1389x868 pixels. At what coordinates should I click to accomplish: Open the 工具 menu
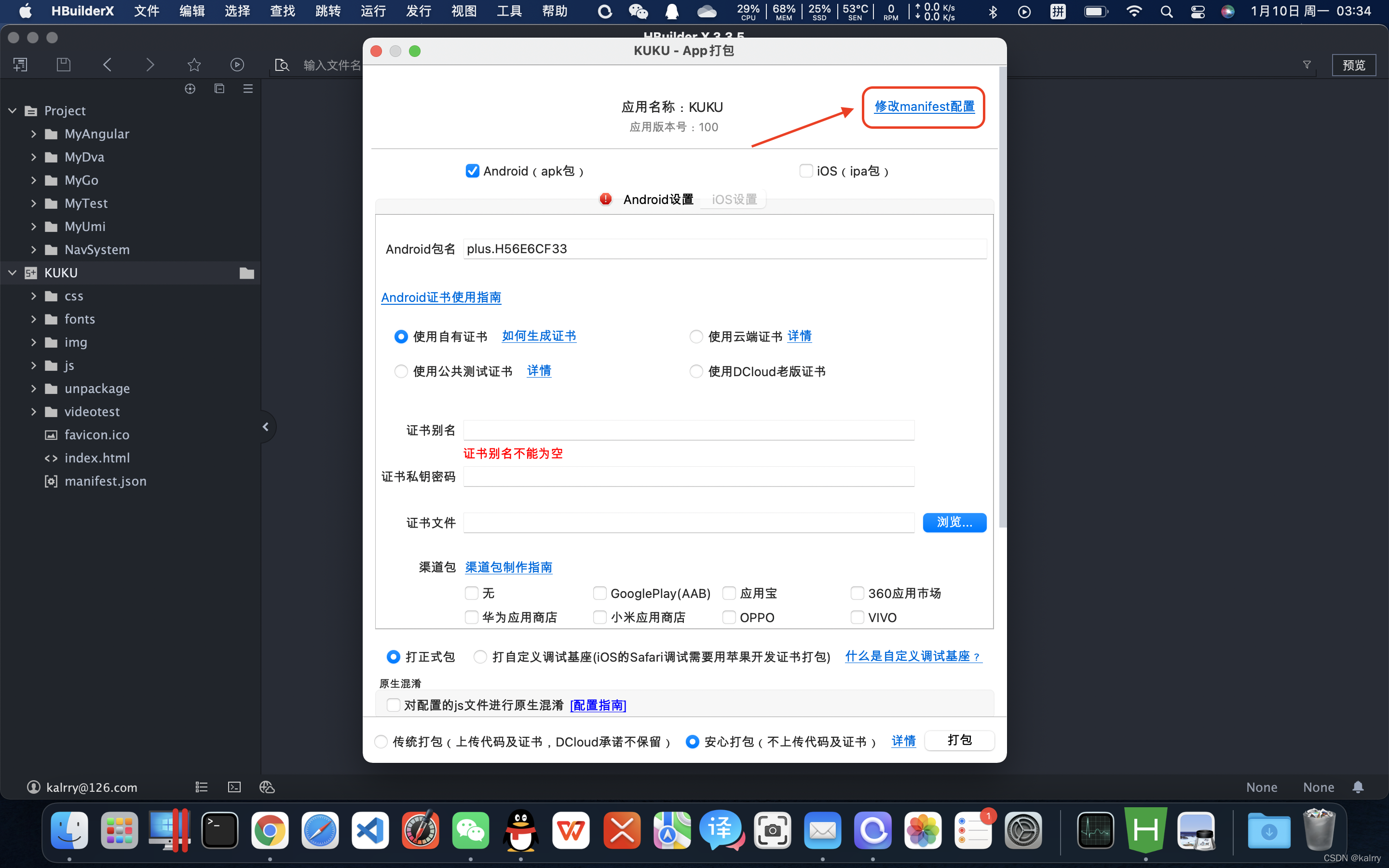509,11
